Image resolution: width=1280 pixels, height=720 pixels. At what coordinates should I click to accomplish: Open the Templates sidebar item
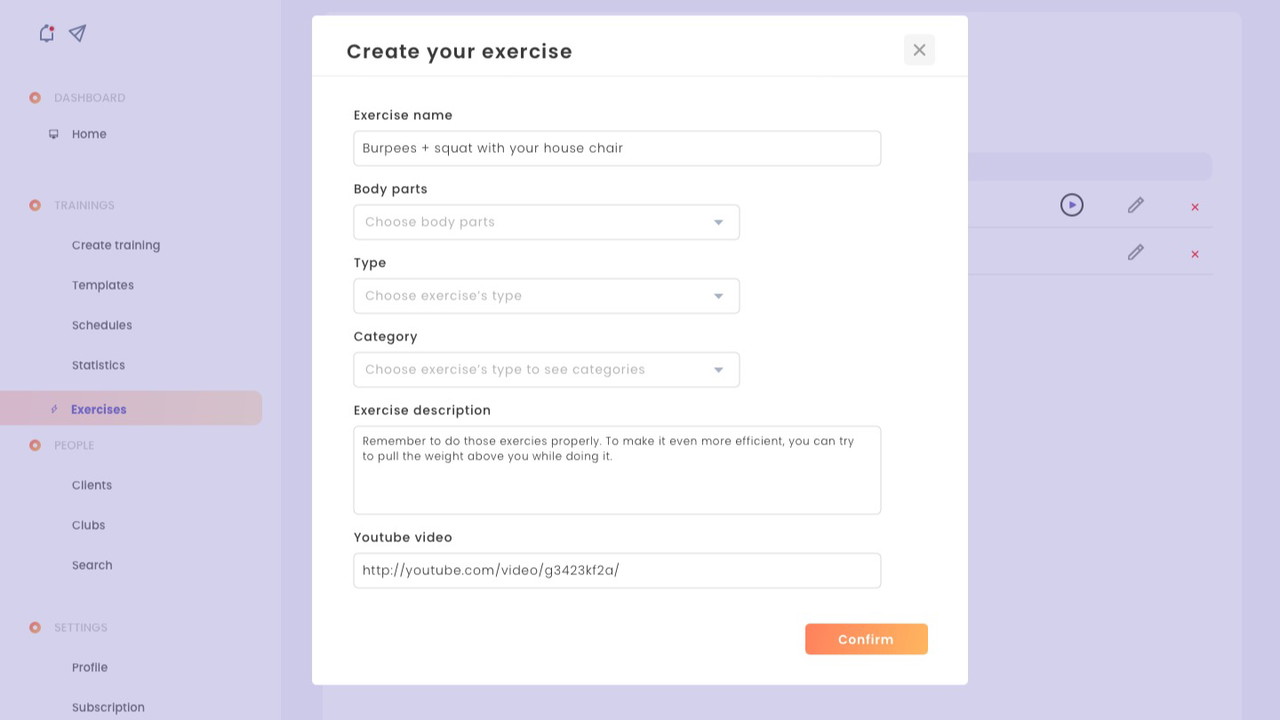[x=103, y=285]
